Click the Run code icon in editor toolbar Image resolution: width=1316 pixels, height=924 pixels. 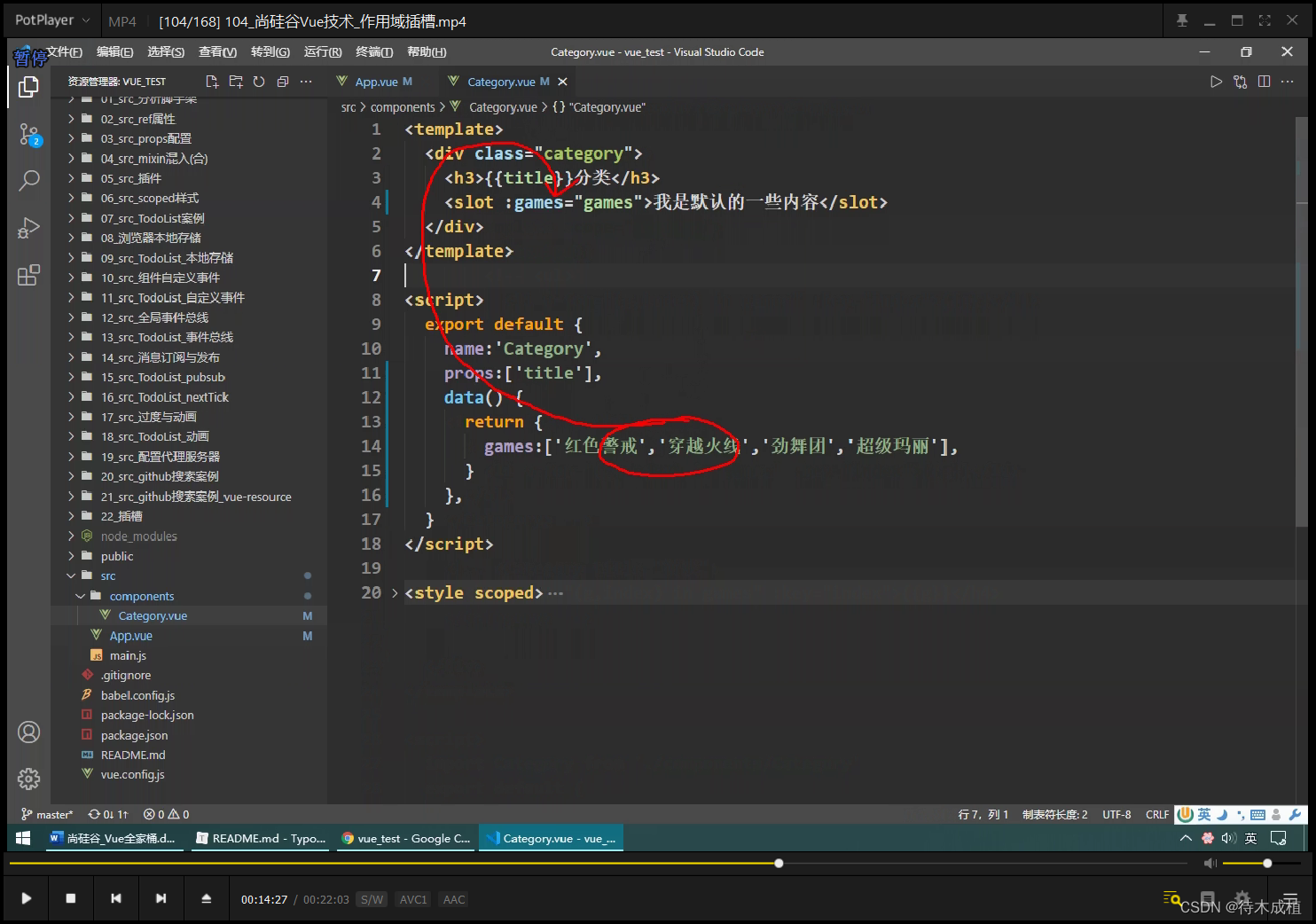(1216, 82)
